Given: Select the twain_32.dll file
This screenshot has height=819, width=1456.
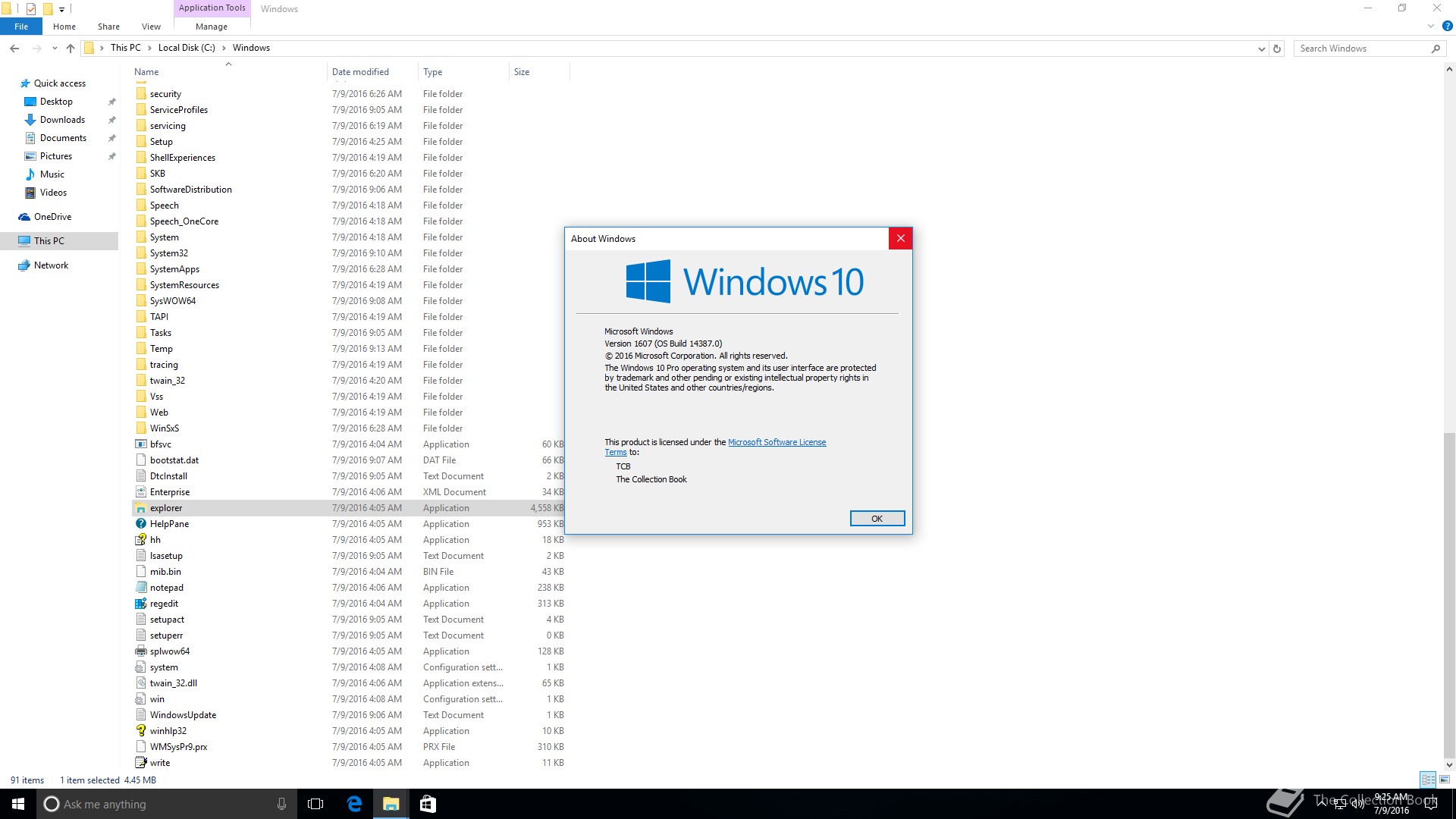Looking at the screenshot, I should click(x=173, y=683).
